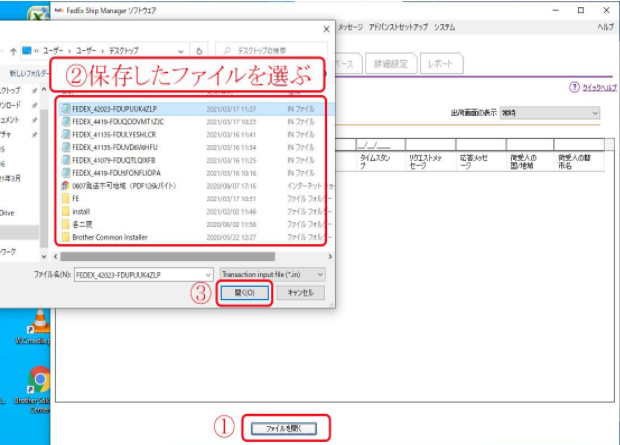Select file FEDEX_41079-FDUQTLQIXFB
The width and height of the screenshot is (620, 445).
pyautogui.click(x=197, y=160)
